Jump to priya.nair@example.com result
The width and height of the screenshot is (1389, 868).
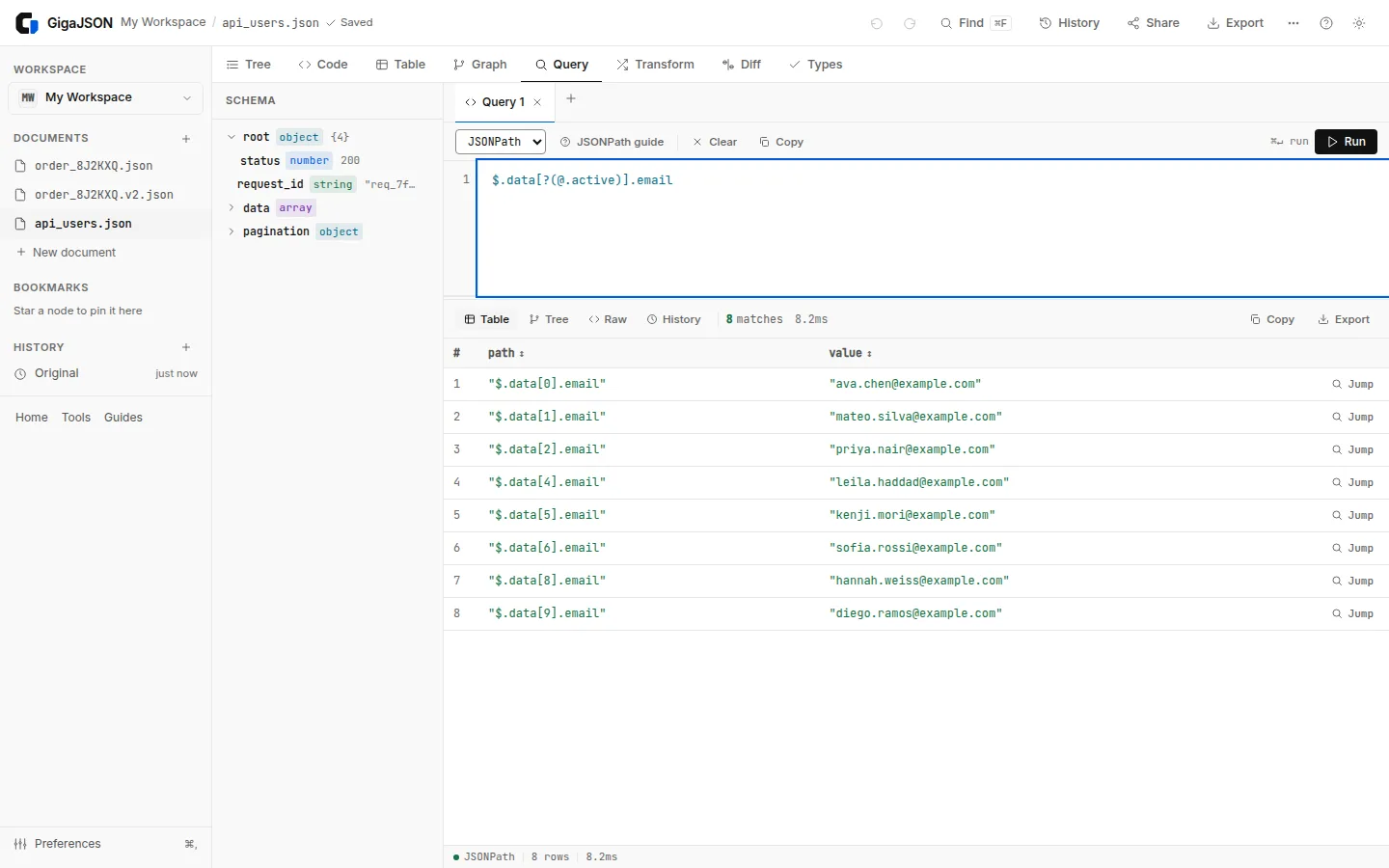click(x=1353, y=449)
